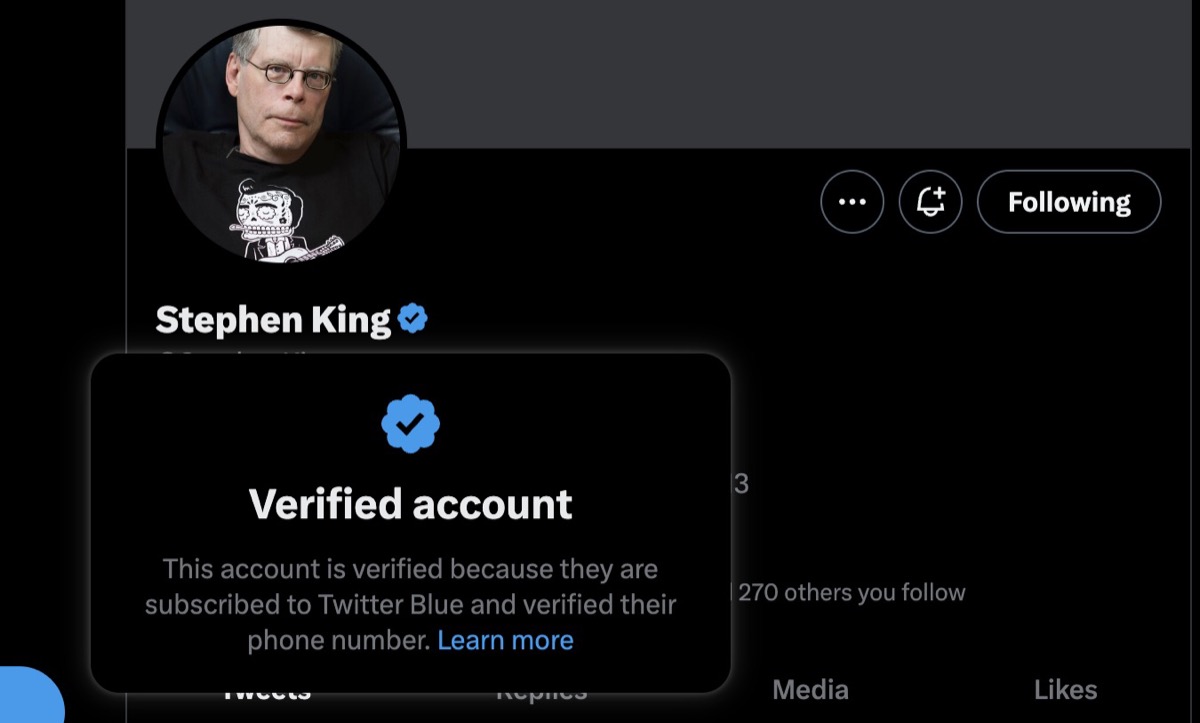This screenshot has width=1200, height=723.
Task: Click the Stephen King display name
Action: [273, 320]
